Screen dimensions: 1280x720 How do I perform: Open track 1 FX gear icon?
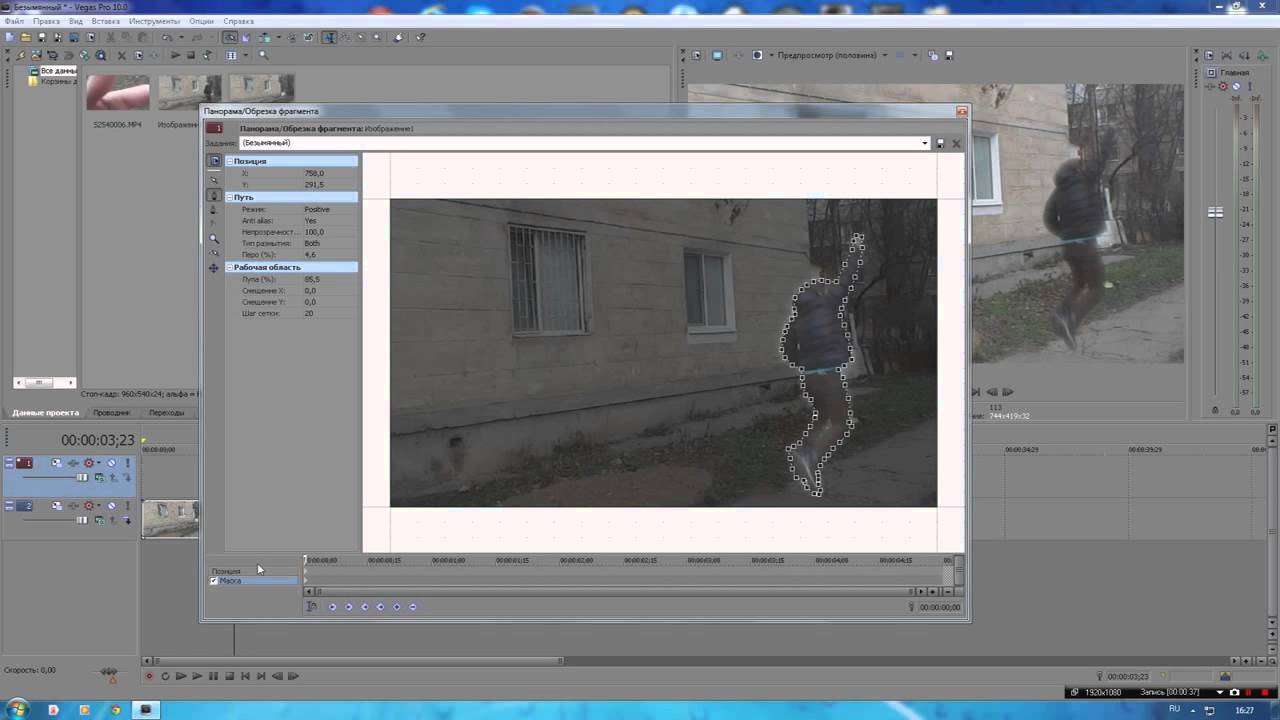[89, 463]
